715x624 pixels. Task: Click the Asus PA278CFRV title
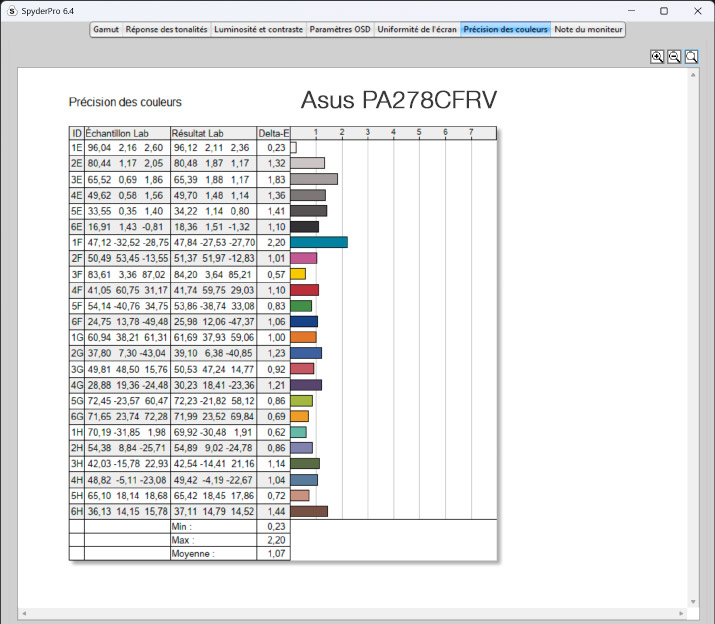click(x=399, y=99)
